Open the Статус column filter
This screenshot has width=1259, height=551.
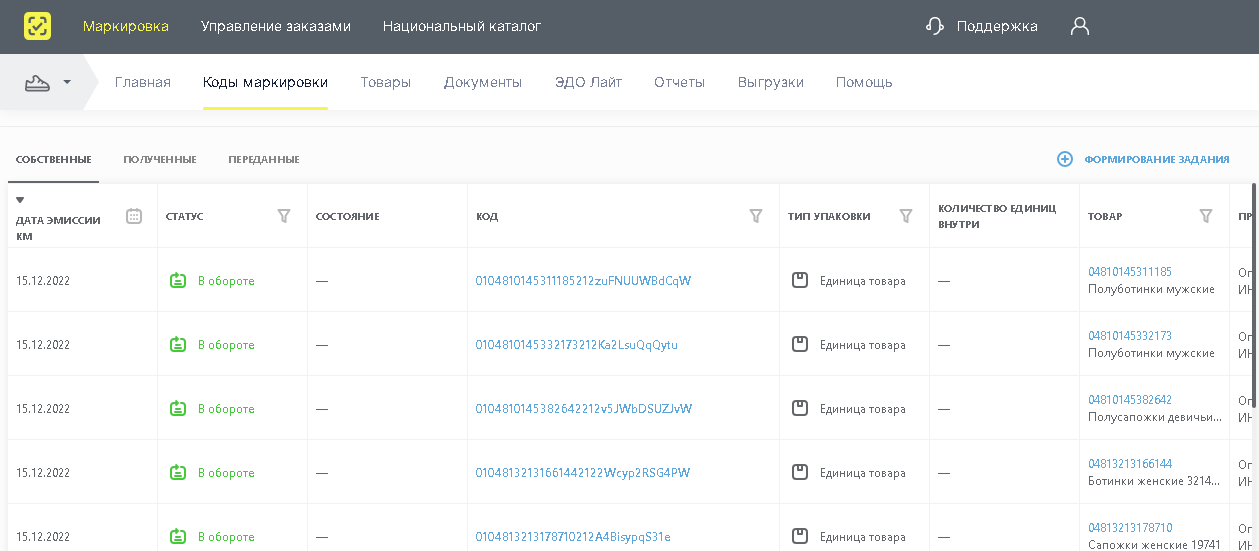coord(283,216)
